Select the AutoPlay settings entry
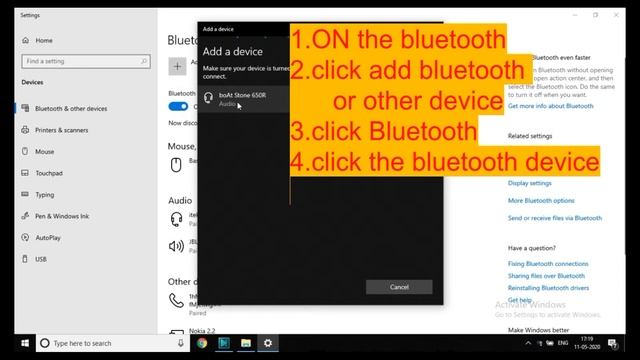Image resolution: width=640 pixels, height=360 pixels. point(48,238)
